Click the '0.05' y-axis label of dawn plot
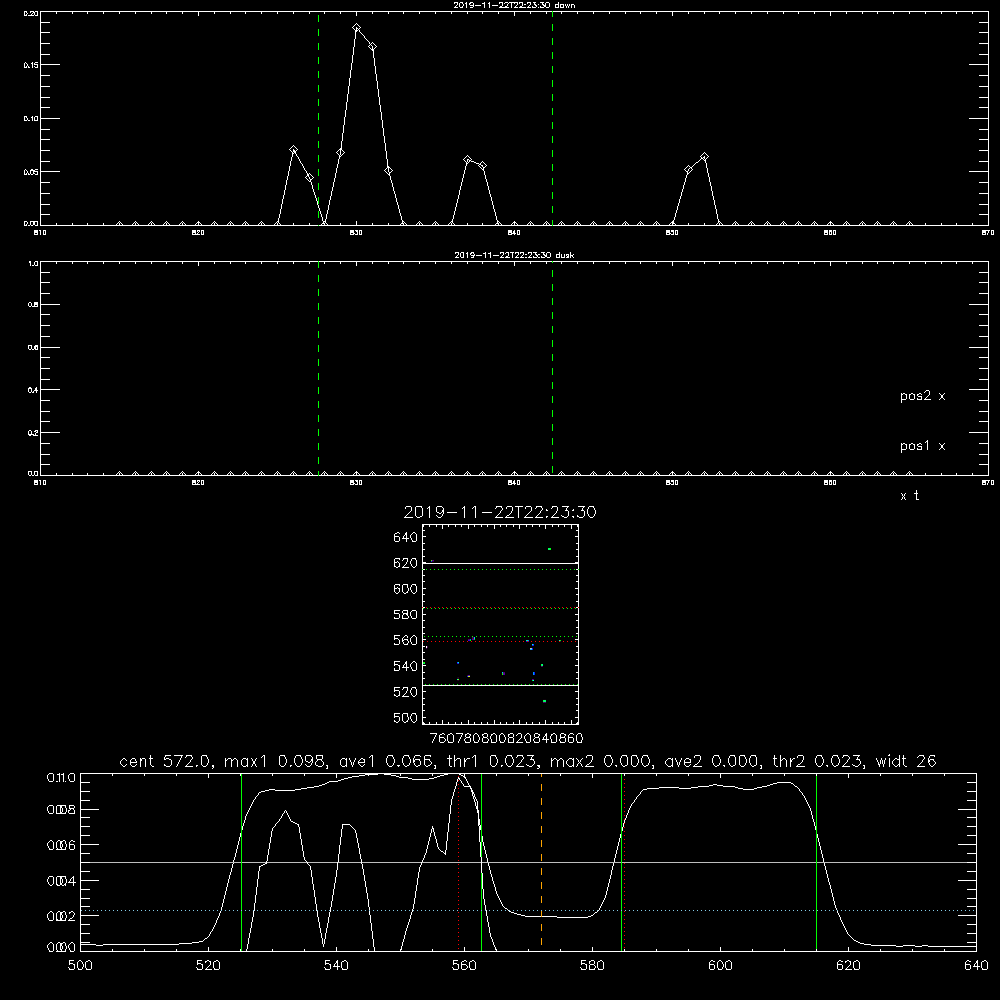Image resolution: width=1000 pixels, height=1000 pixels. point(30,172)
